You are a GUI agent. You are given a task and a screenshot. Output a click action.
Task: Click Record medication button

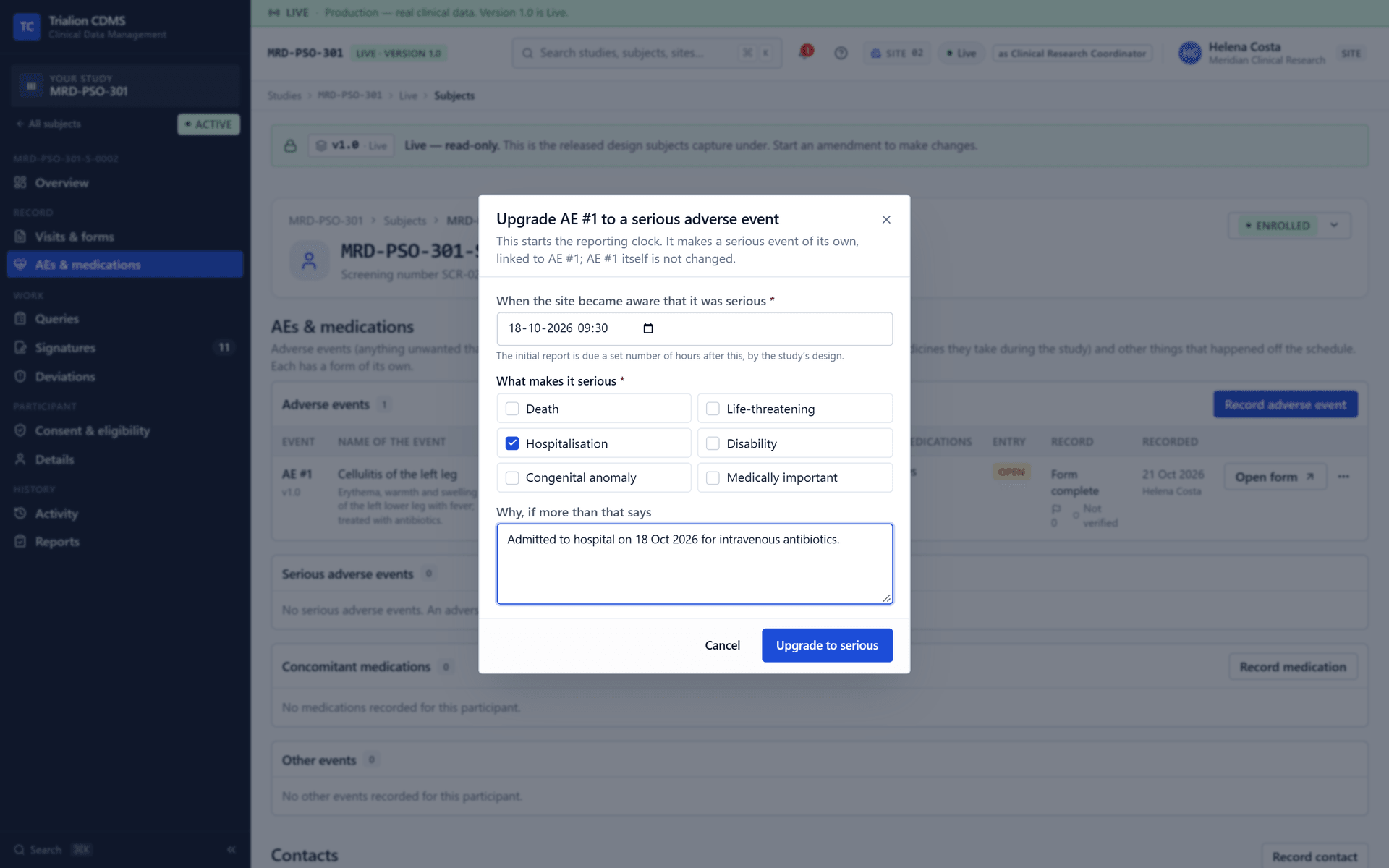tap(1293, 667)
